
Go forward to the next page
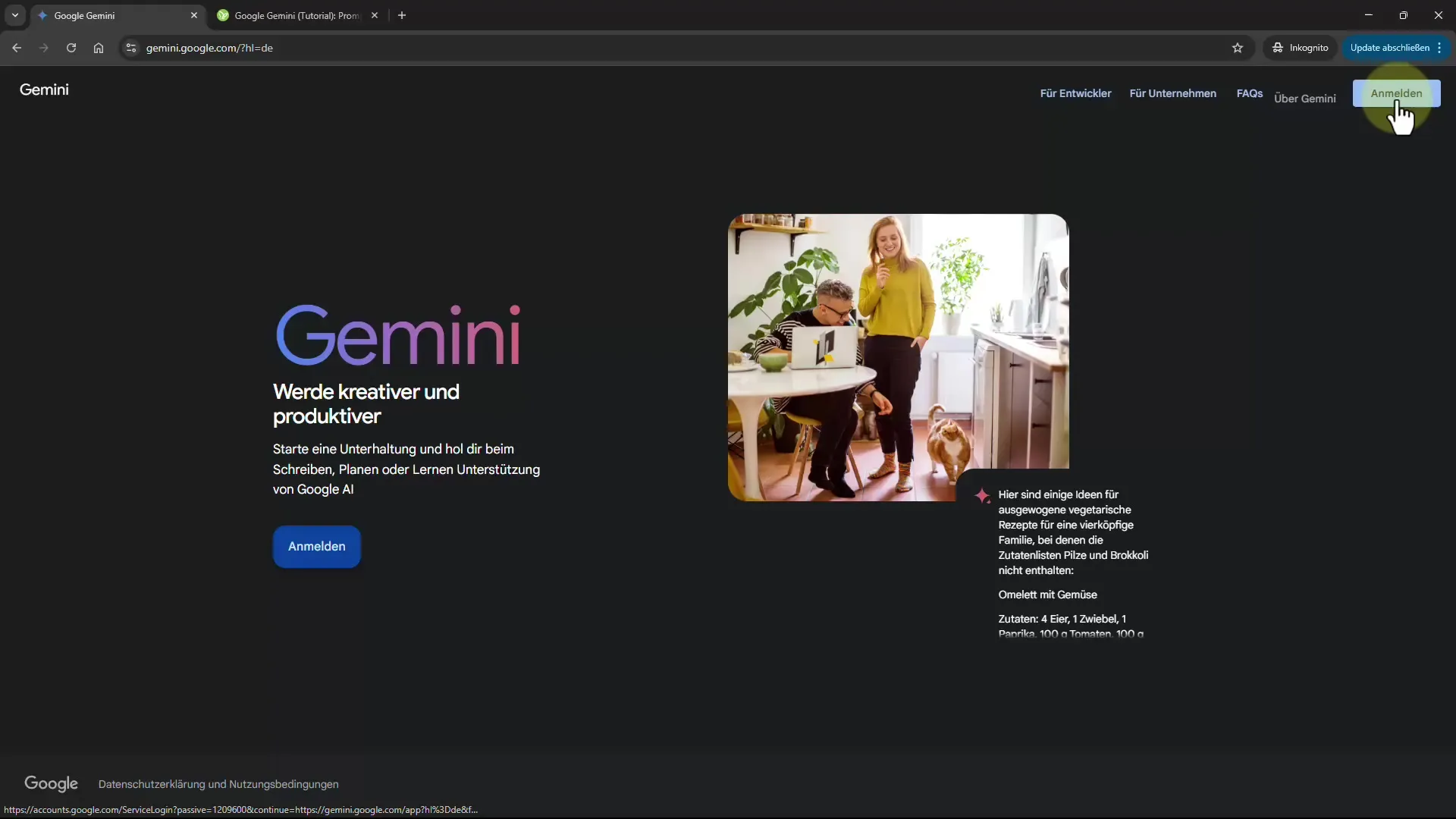[x=44, y=48]
